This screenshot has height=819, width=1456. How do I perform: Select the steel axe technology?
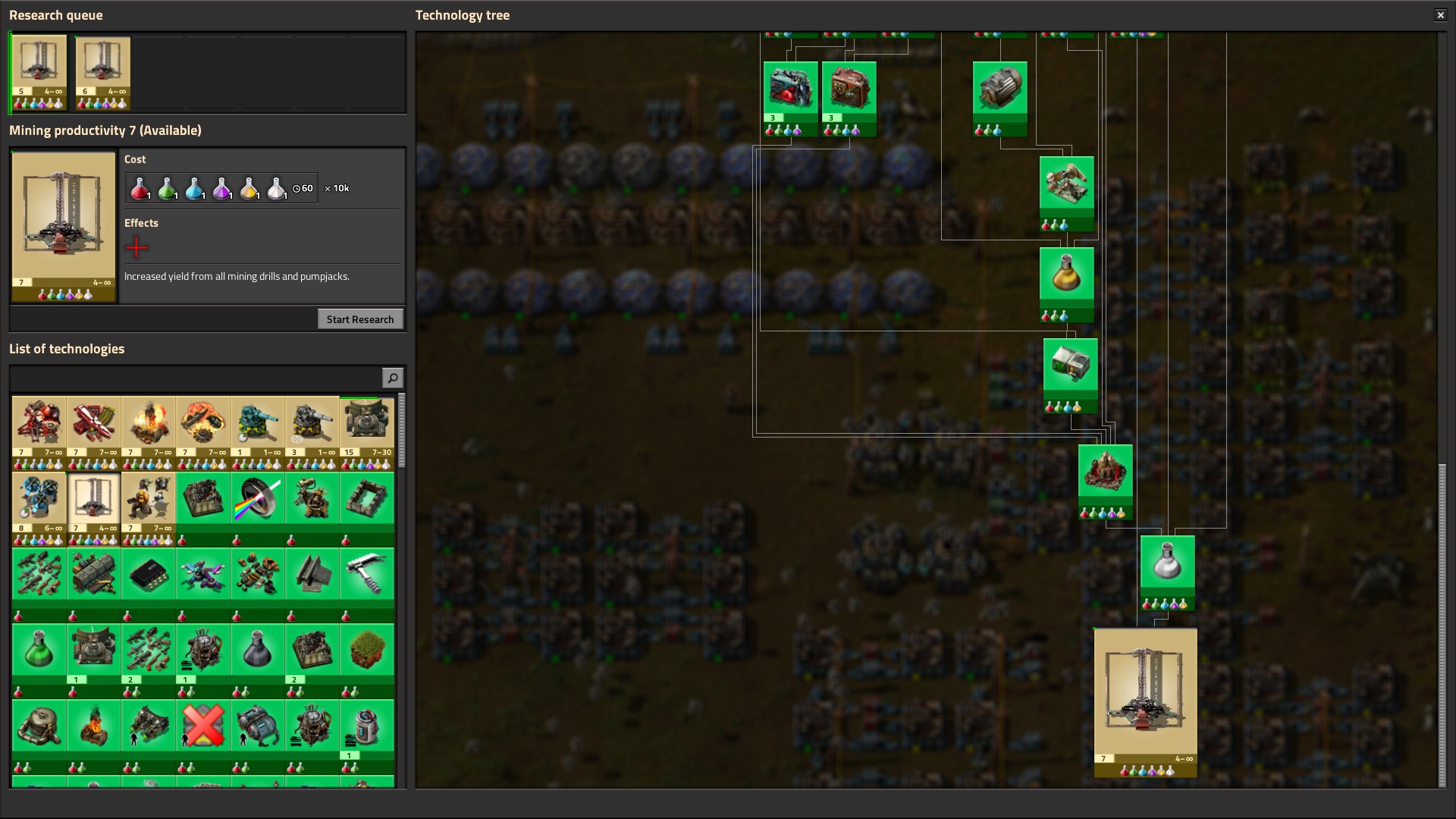pos(367,584)
